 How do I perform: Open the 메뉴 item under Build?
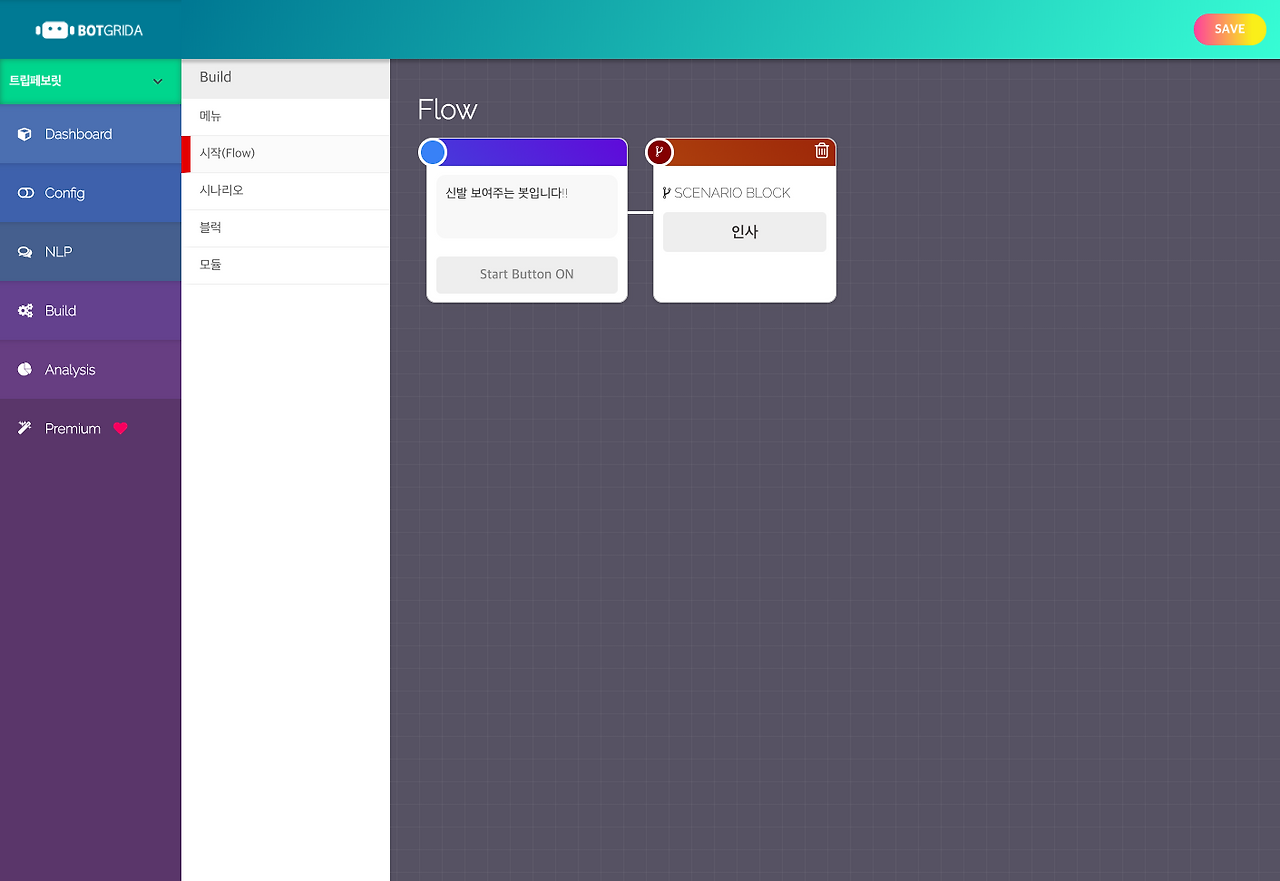pyautogui.click(x=211, y=116)
